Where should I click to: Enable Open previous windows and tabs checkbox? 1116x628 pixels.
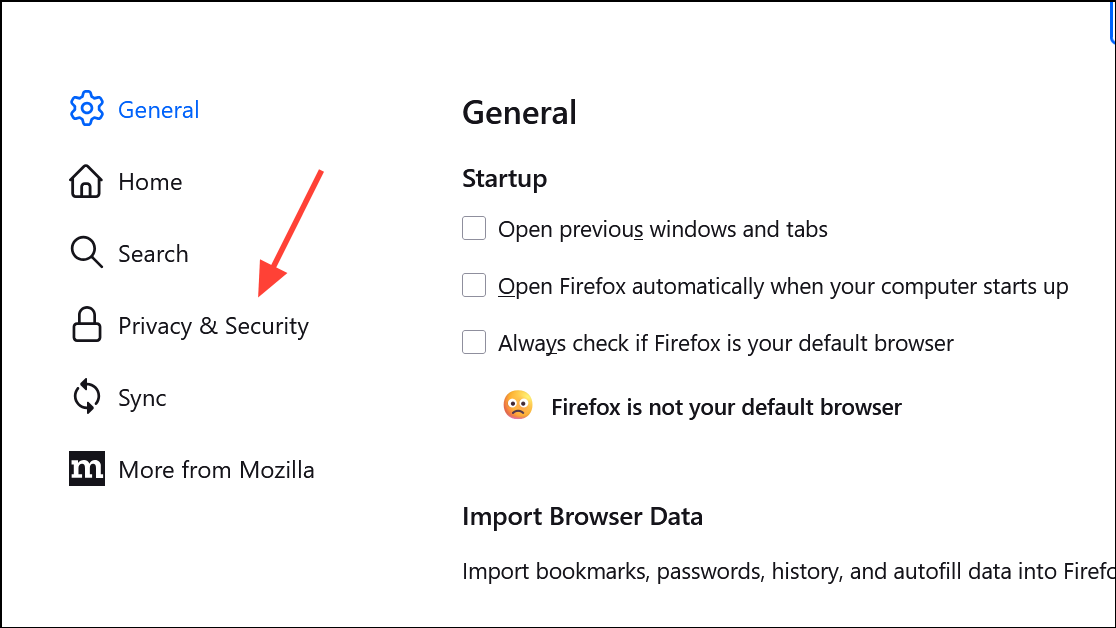474,229
